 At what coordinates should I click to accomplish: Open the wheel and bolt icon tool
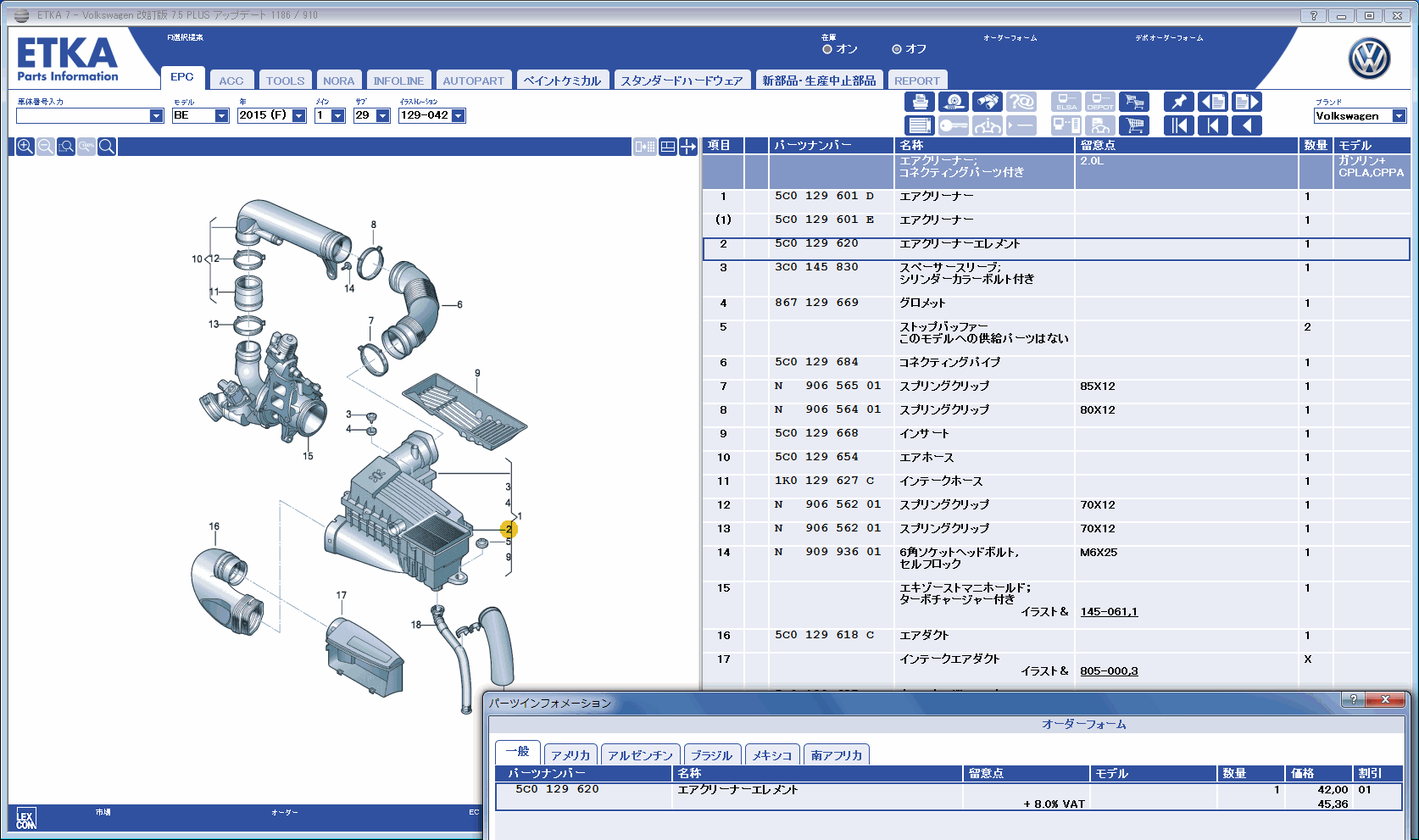click(x=953, y=102)
